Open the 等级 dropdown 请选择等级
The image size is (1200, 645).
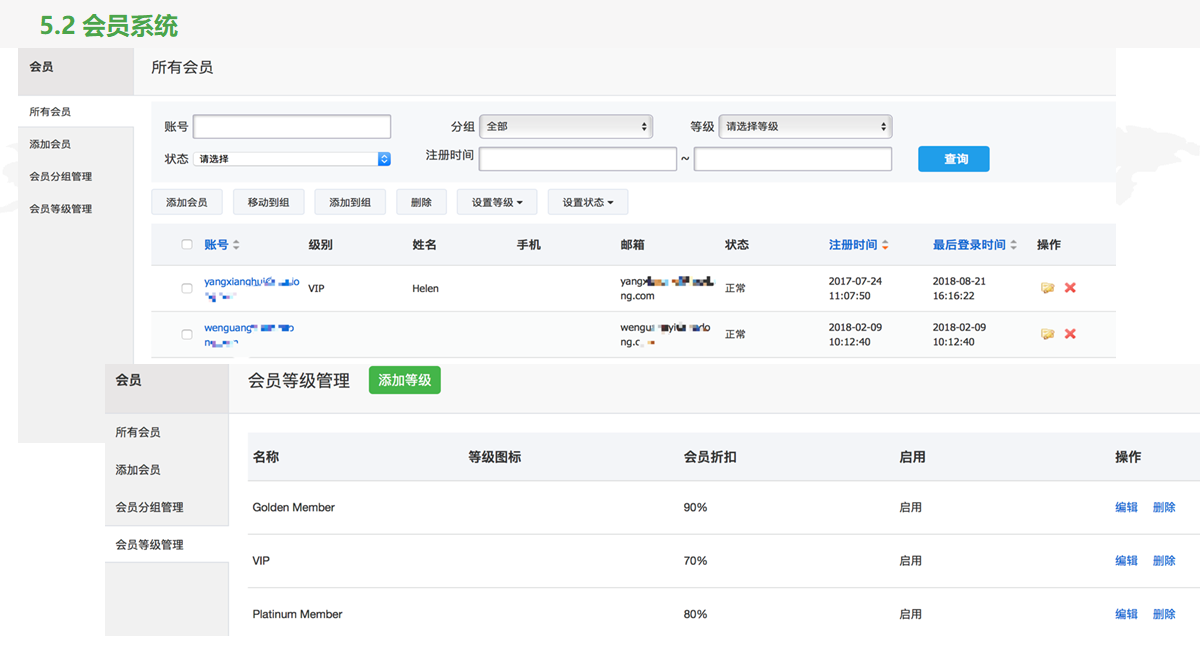805,127
